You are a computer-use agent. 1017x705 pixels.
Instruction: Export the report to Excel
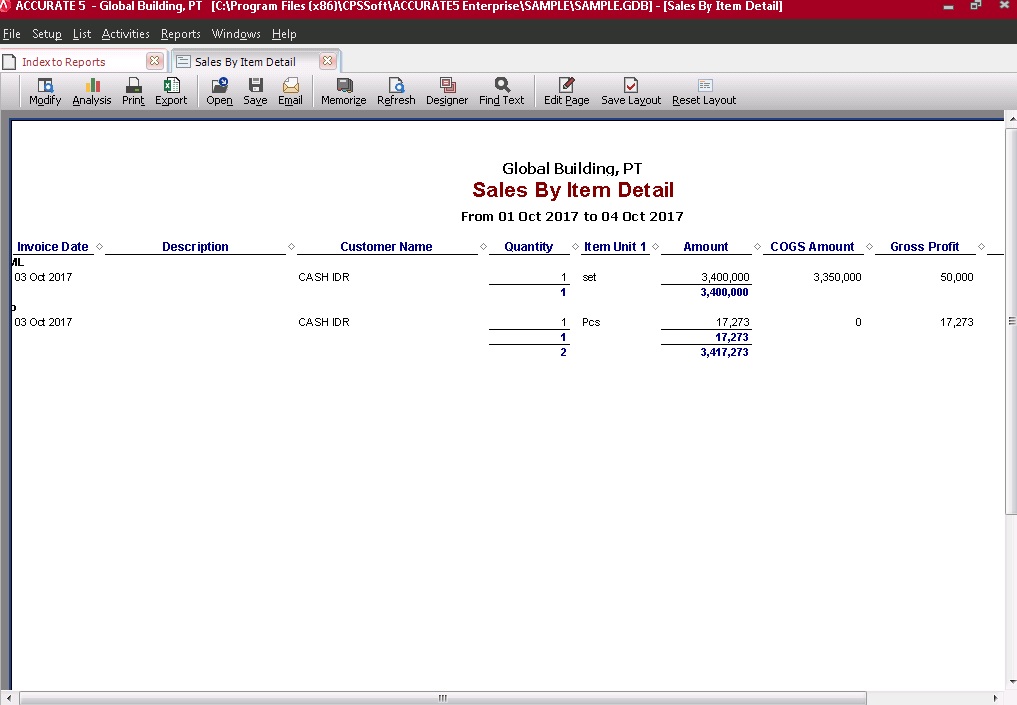(x=171, y=91)
